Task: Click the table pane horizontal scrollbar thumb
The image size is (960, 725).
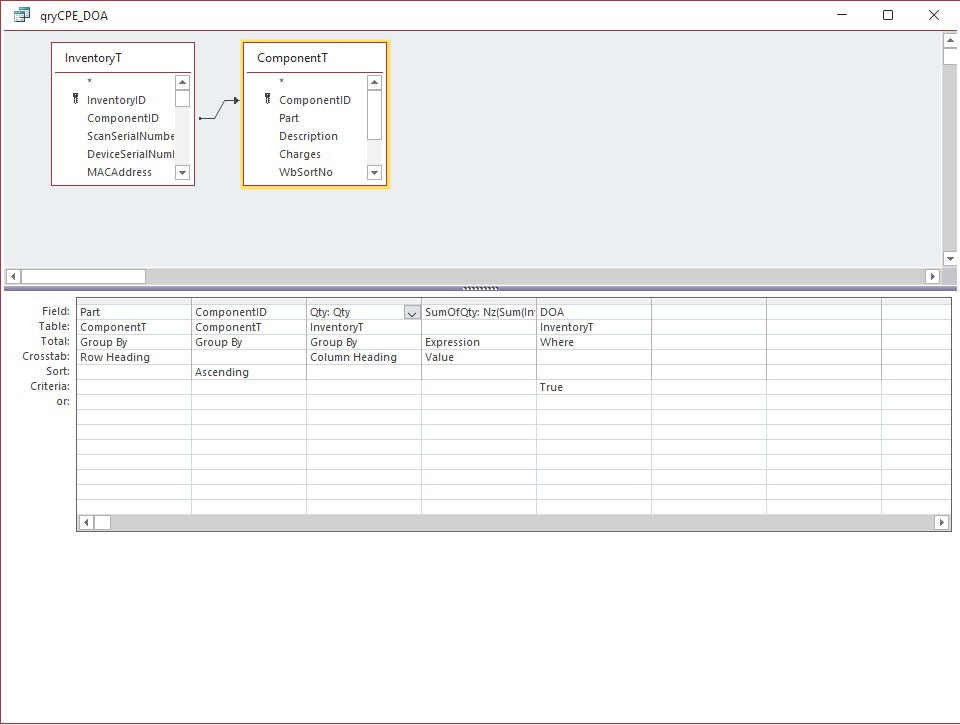Action: [x=83, y=277]
